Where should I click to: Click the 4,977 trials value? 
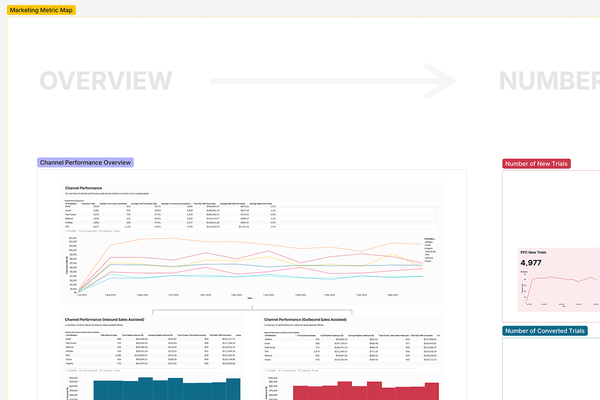532,263
